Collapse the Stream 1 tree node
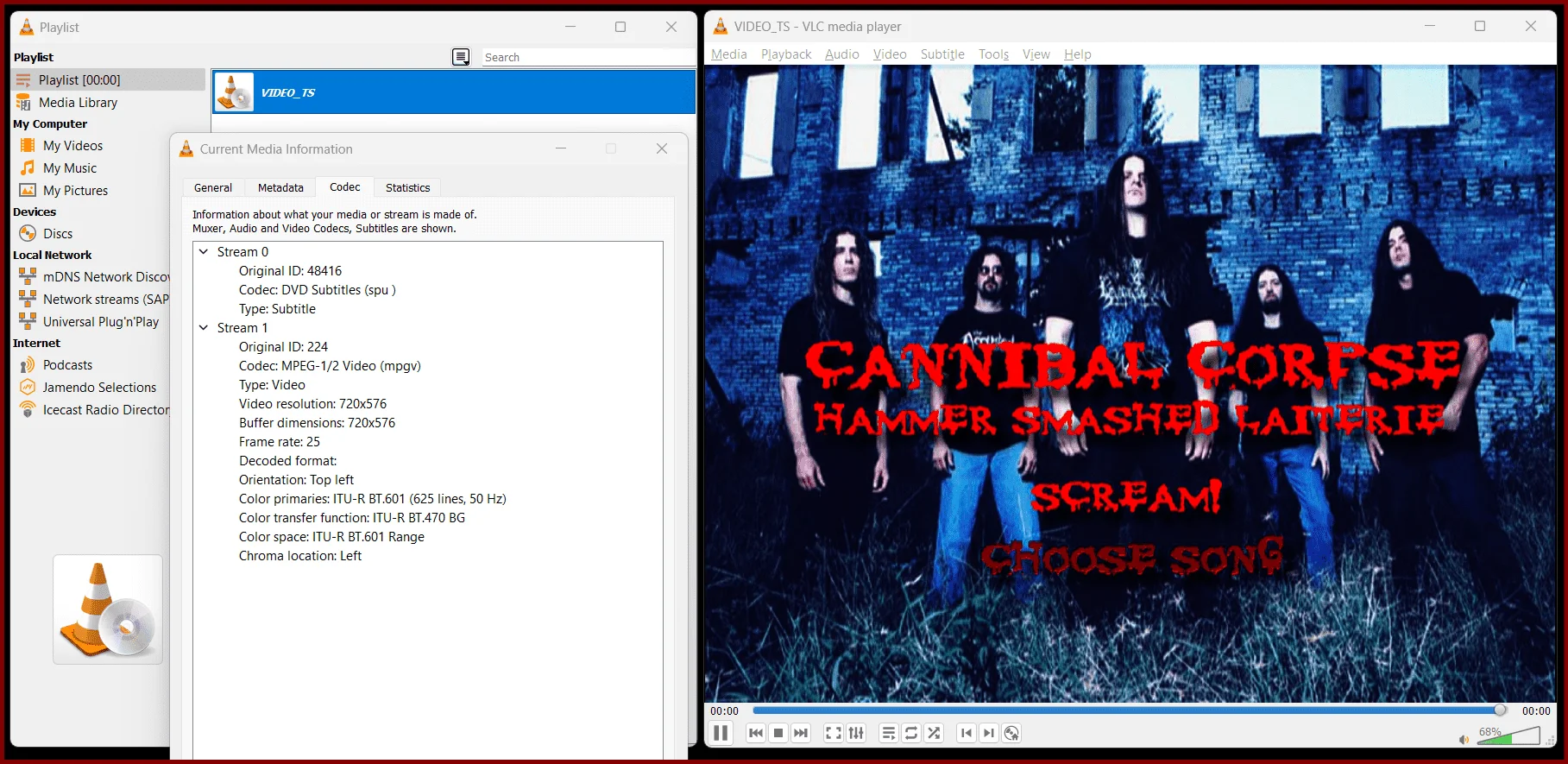Viewport: 1568px width, 764px height. pyautogui.click(x=204, y=328)
